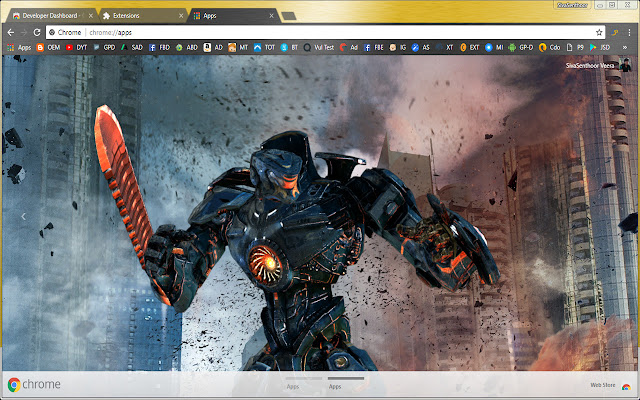Image resolution: width=640 pixels, height=400 pixels.
Task: Open the JSD Play Store bookmark
Action: [600, 47]
